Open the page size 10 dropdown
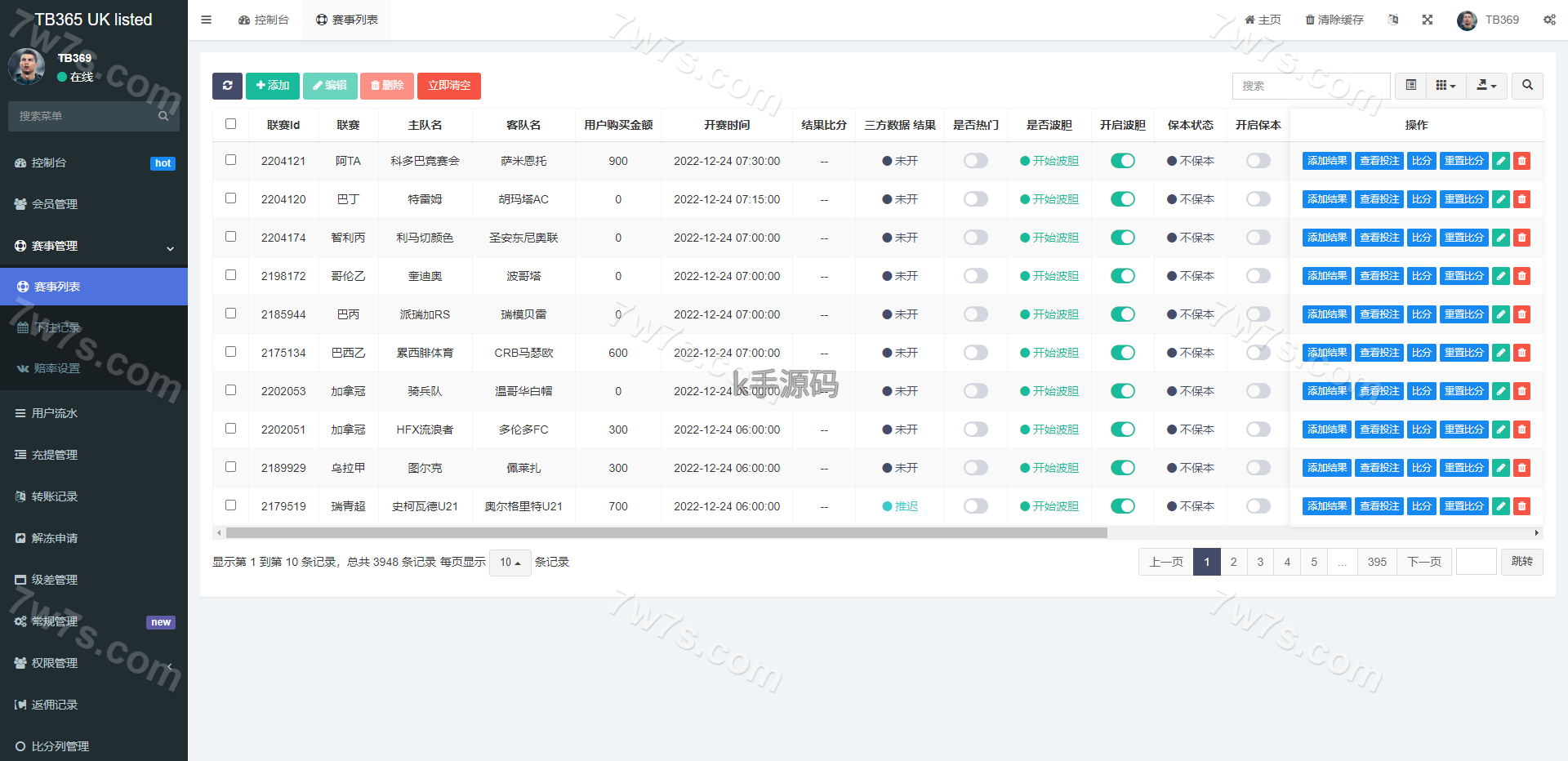 [510, 563]
